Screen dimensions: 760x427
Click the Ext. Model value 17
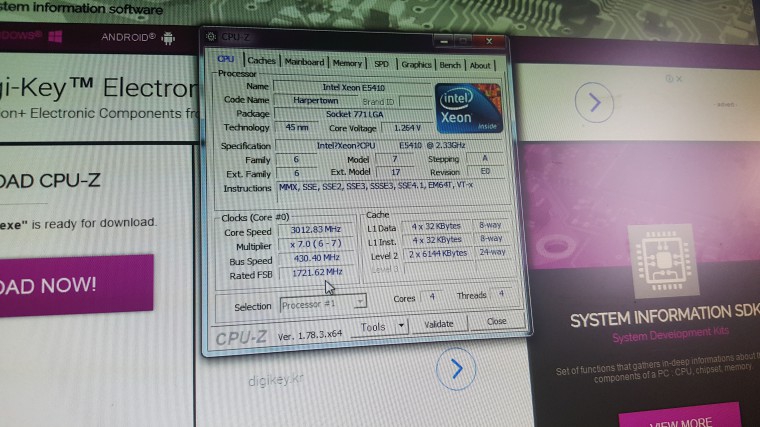pos(396,172)
